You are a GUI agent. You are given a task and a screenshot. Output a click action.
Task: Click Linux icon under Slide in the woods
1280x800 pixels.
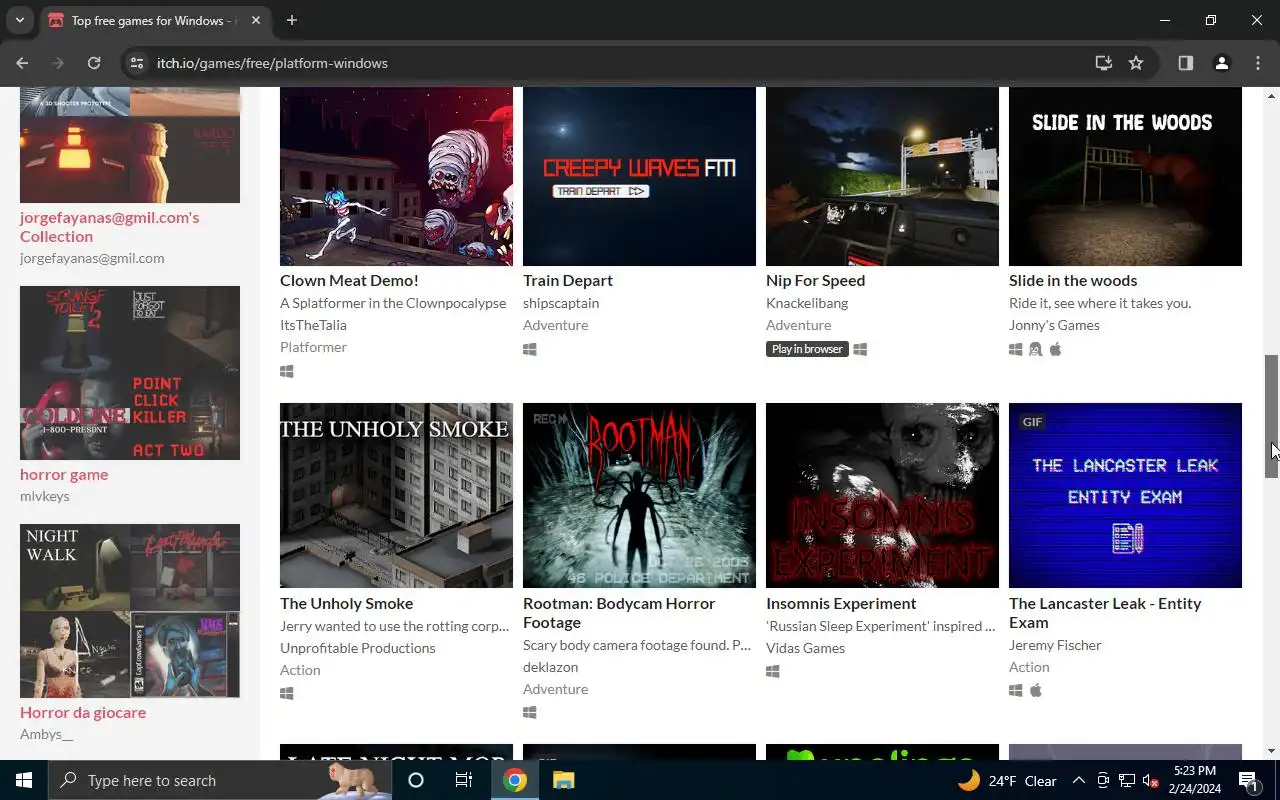click(1035, 349)
